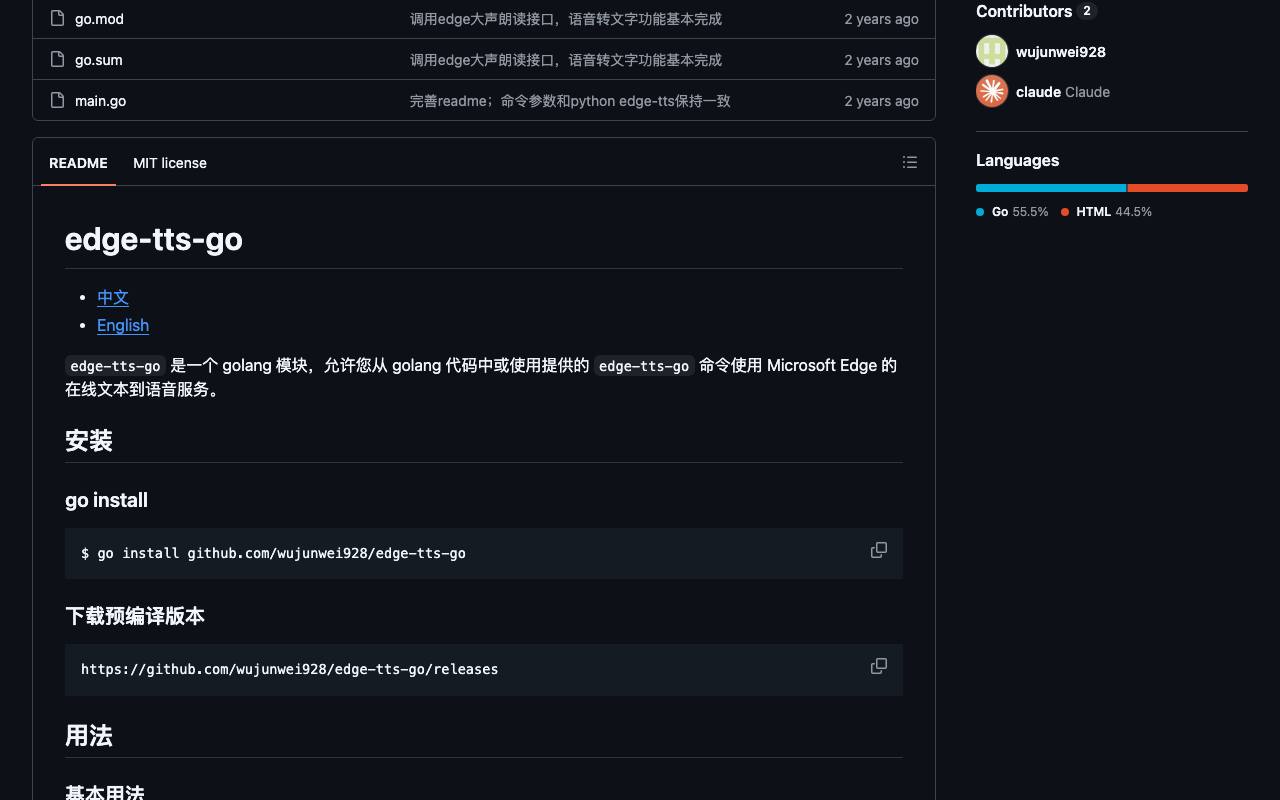This screenshot has height=800, width=1280.
Task: Click the file icon beside go.sum
Action: pyautogui.click(x=57, y=59)
